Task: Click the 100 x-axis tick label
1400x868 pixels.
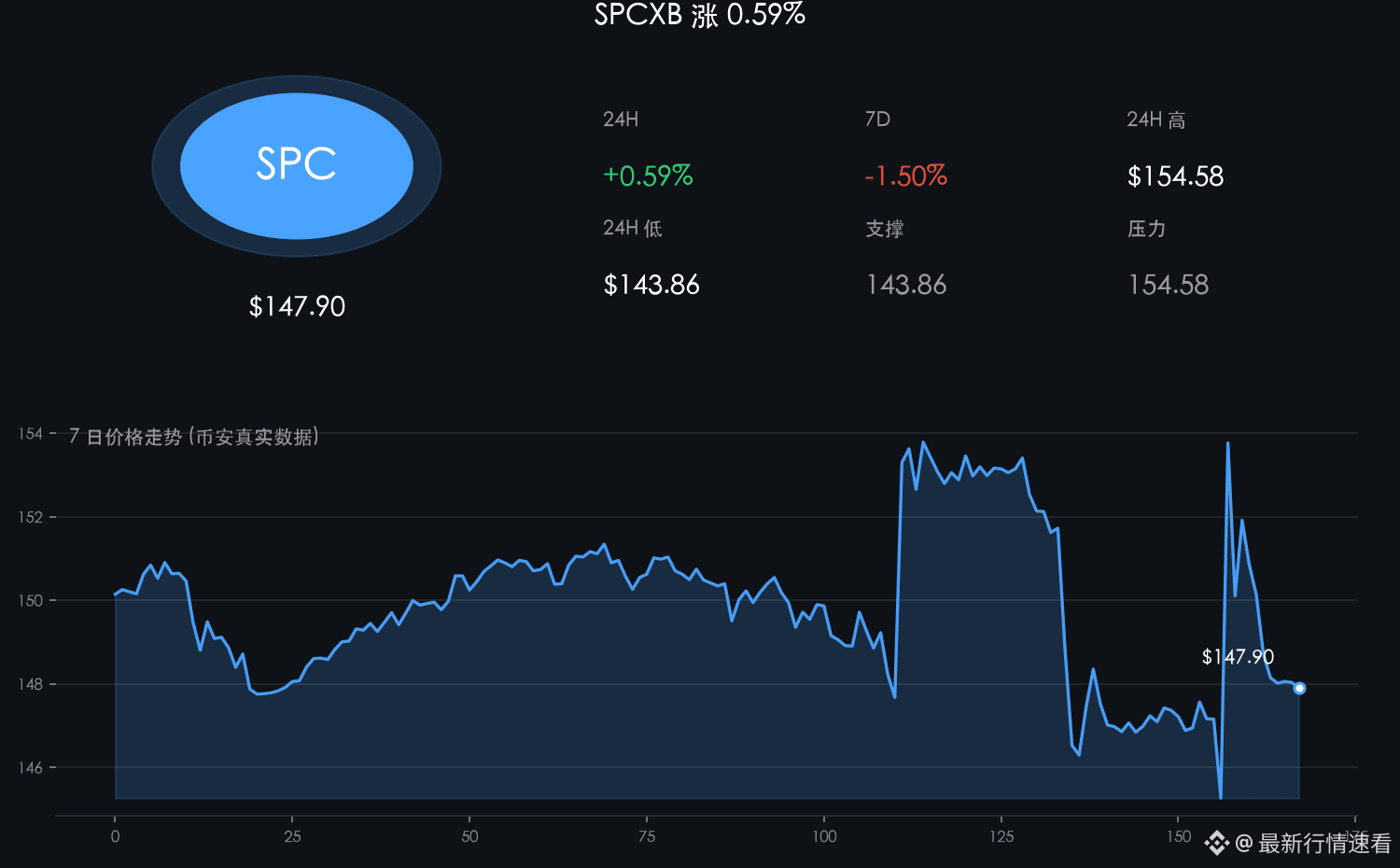Action: (x=824, y=836)
